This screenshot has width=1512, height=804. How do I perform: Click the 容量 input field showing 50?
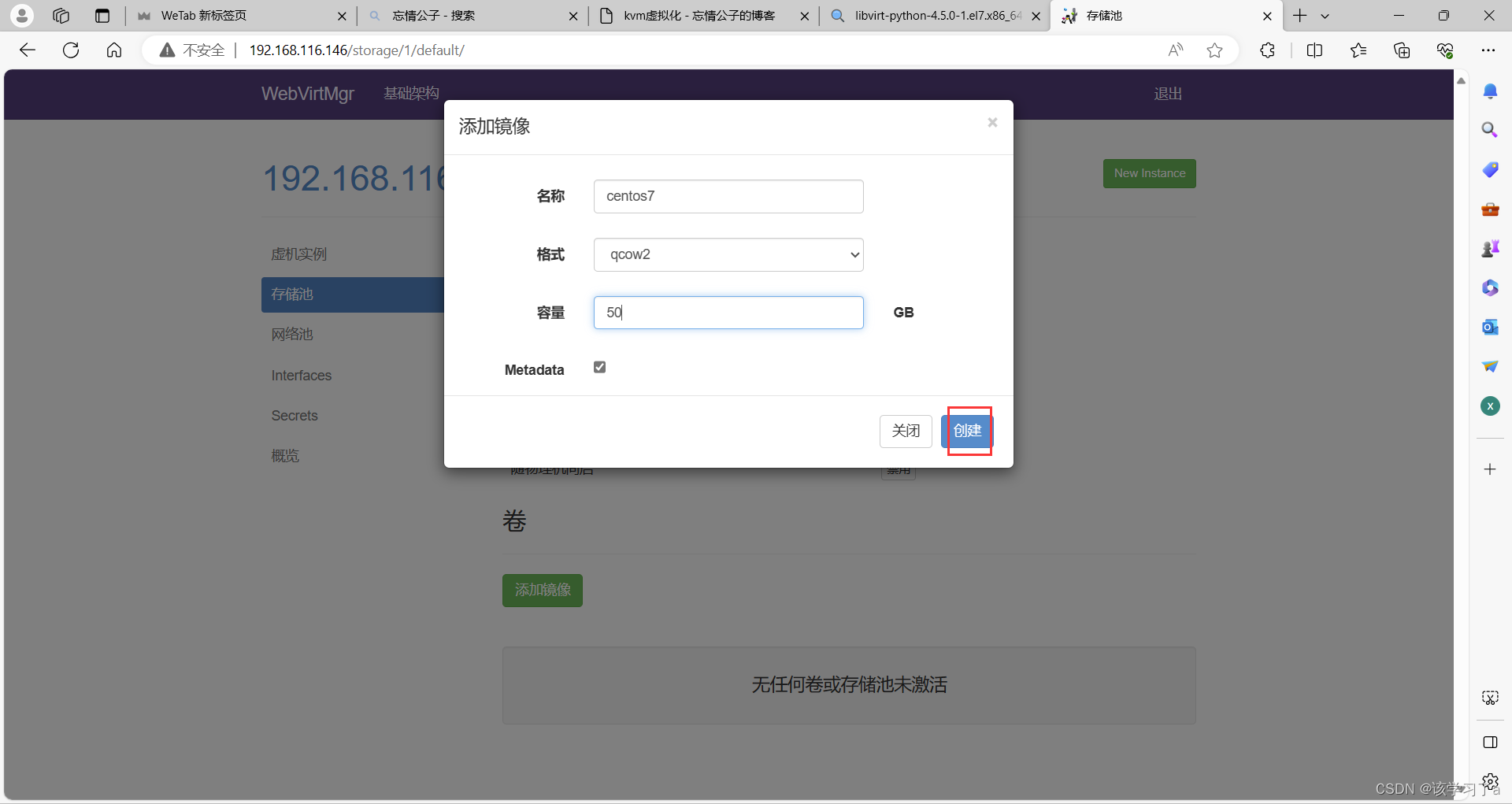click(728, 313)
